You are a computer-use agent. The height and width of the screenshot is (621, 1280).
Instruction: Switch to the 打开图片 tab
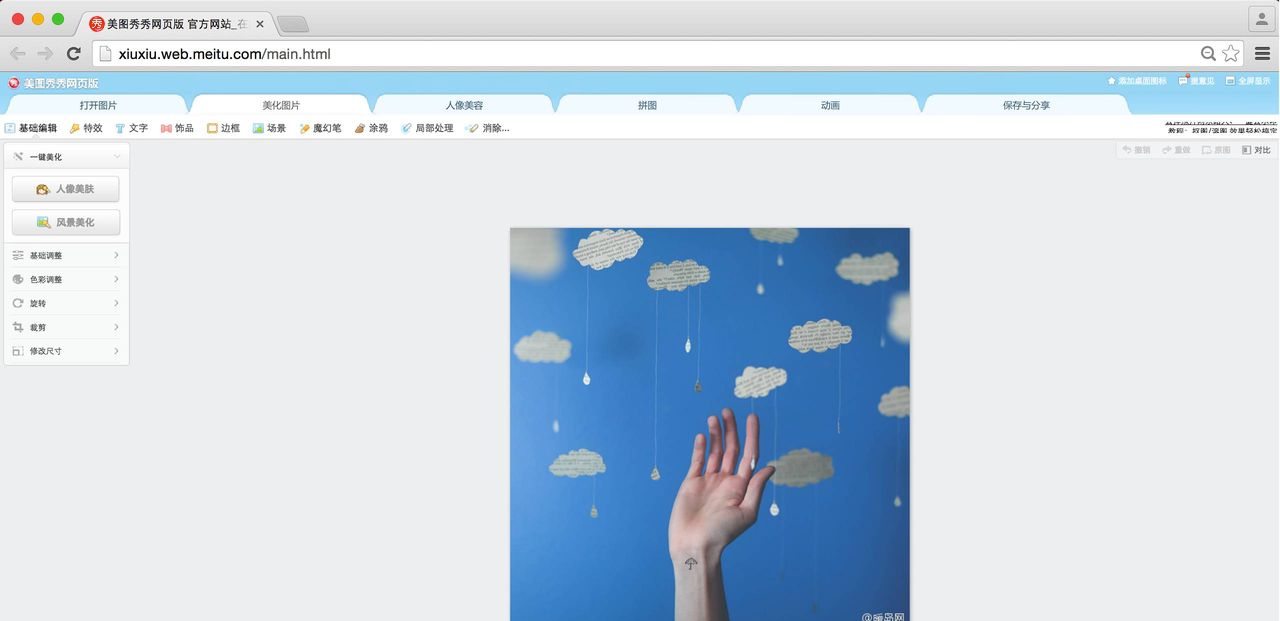98,105
